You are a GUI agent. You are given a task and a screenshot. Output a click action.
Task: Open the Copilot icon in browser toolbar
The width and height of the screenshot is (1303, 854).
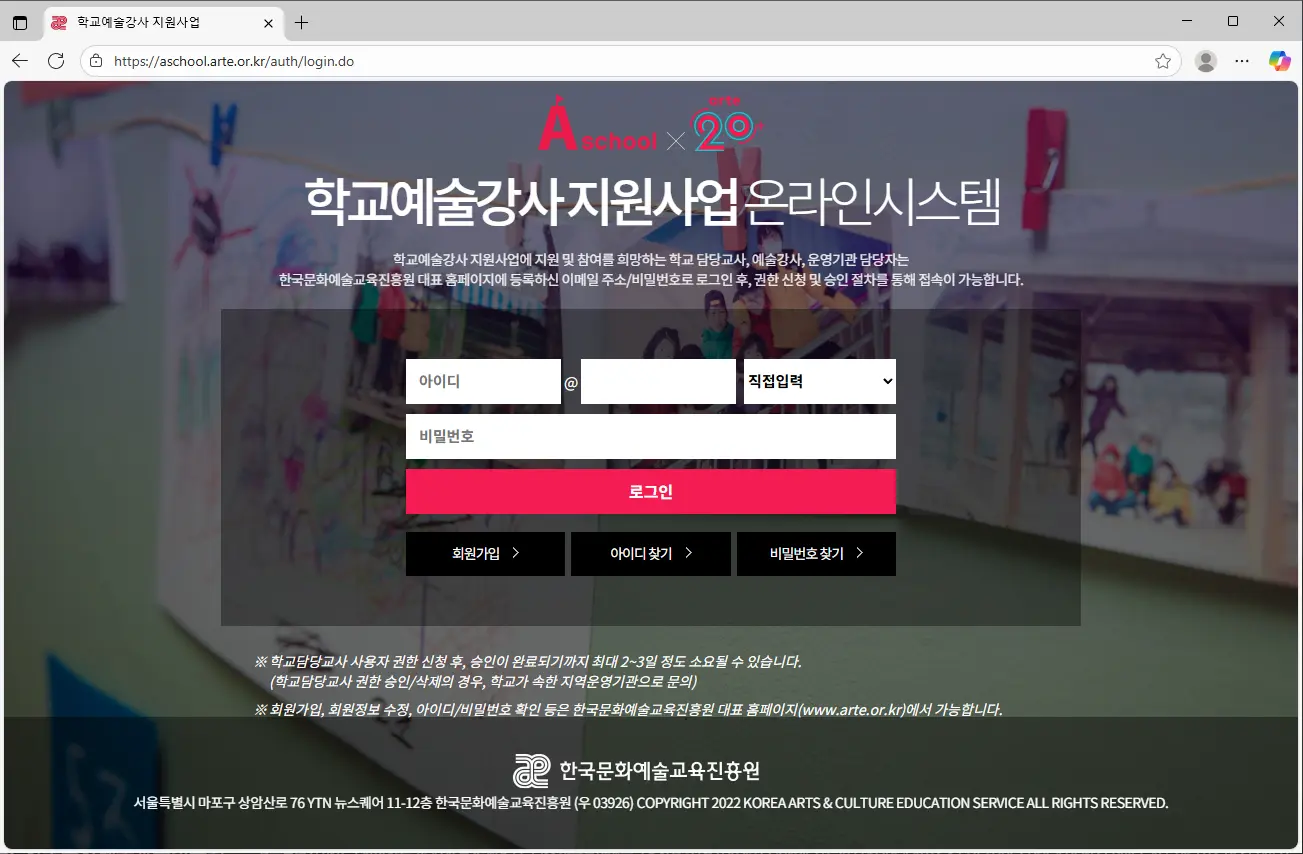(1279, 60)
